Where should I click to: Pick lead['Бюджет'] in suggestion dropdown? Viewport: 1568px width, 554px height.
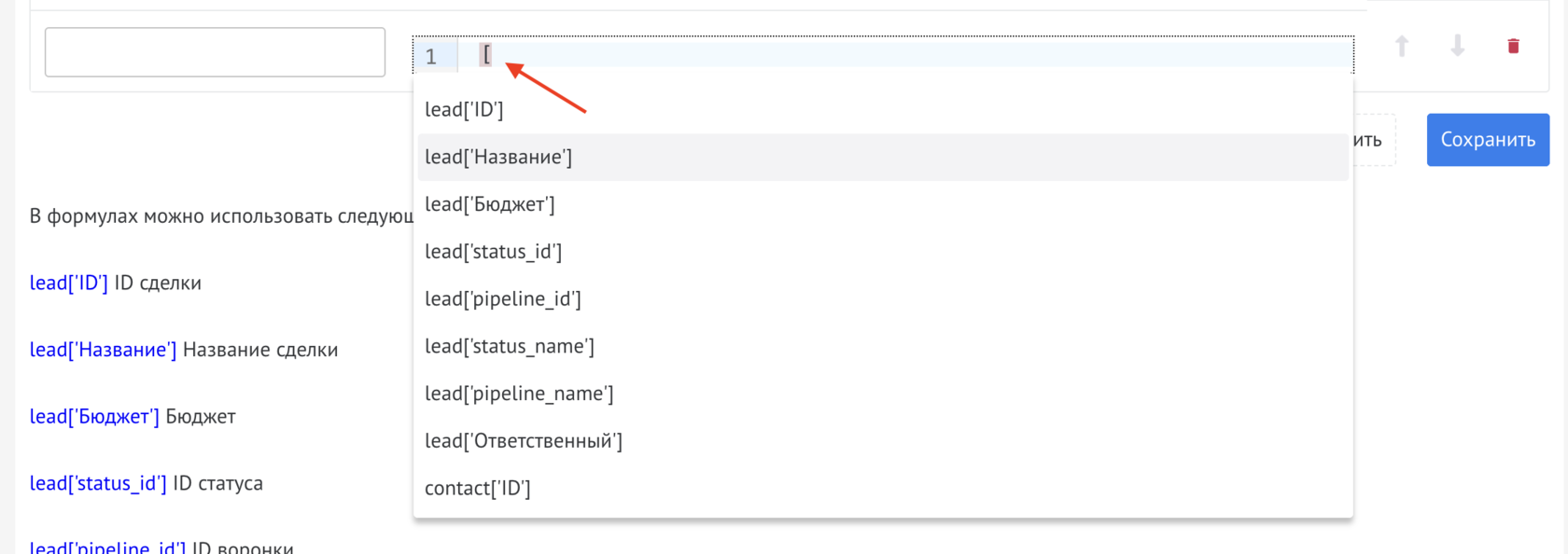coord(490,204)
